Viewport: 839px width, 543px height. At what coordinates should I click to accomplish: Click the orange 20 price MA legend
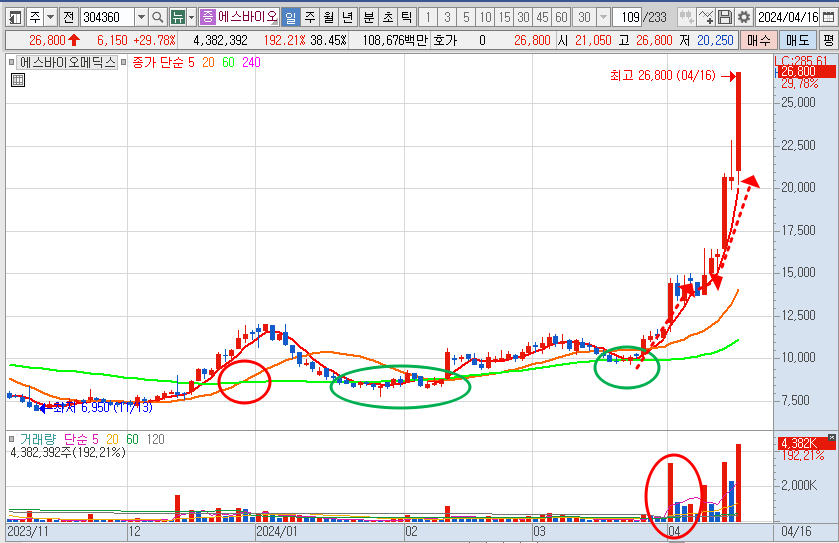point(208,63)
